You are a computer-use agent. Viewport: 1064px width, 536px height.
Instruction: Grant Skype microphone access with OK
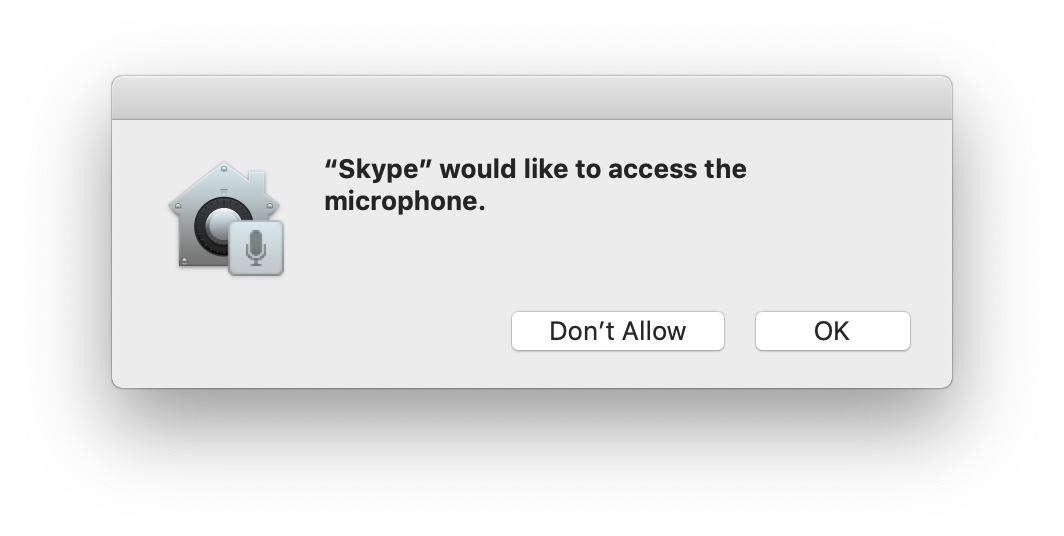[832, 331]
